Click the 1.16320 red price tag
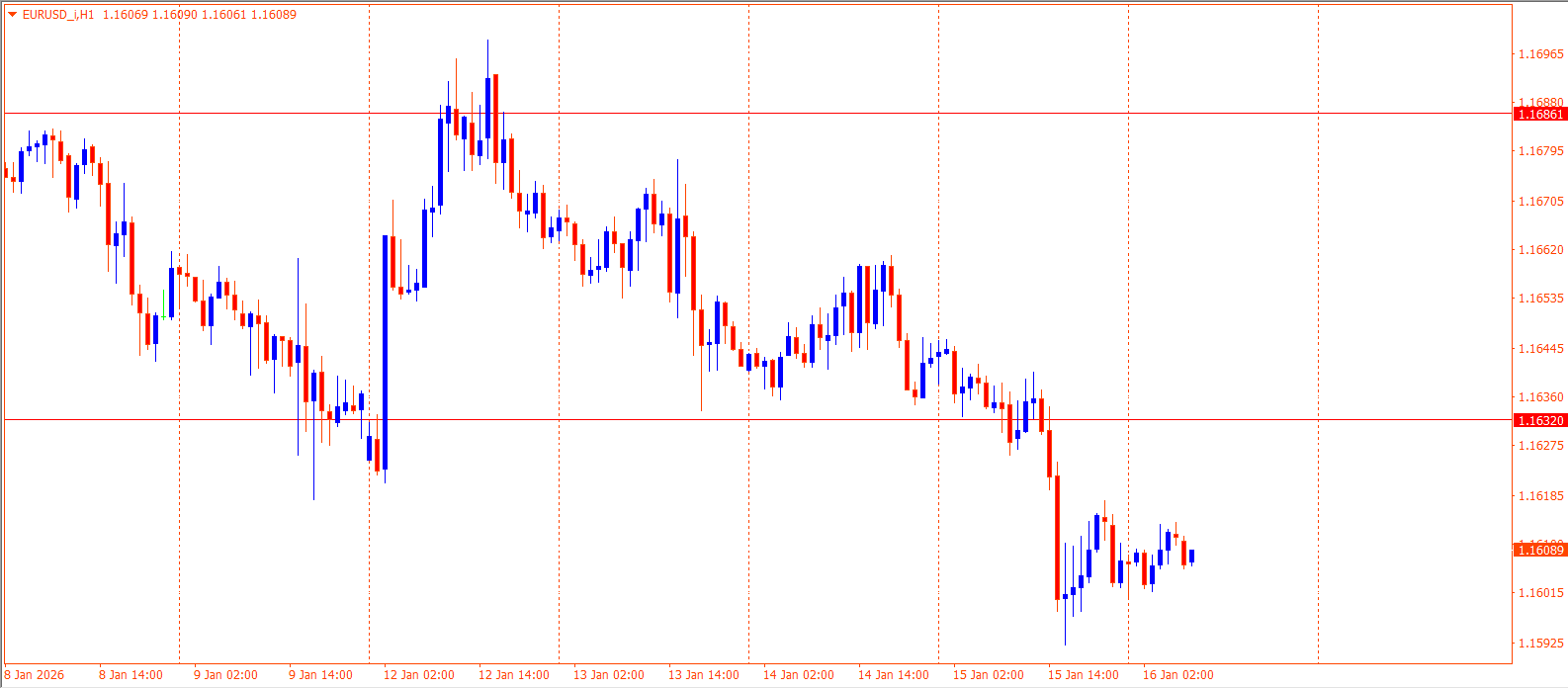Image resolution: width=1568 pixels, height=689 pixels. click(1540, 421)
